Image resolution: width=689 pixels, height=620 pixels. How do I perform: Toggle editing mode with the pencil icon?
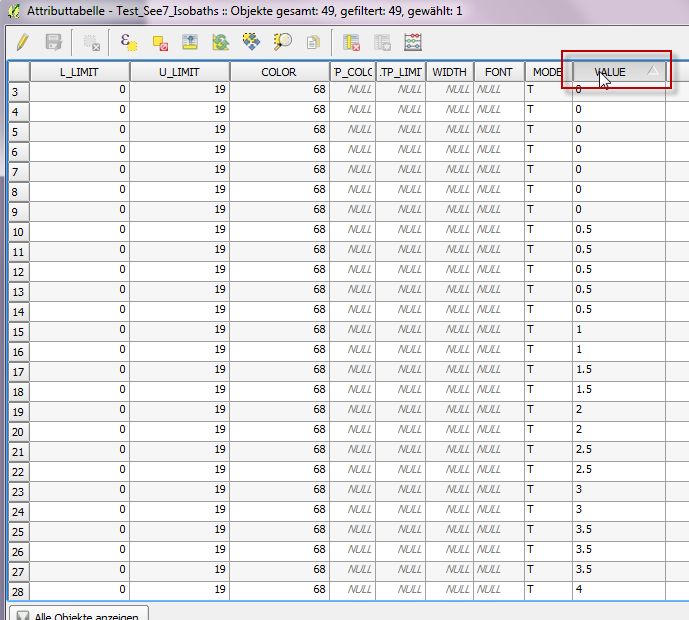click(23, 42)
